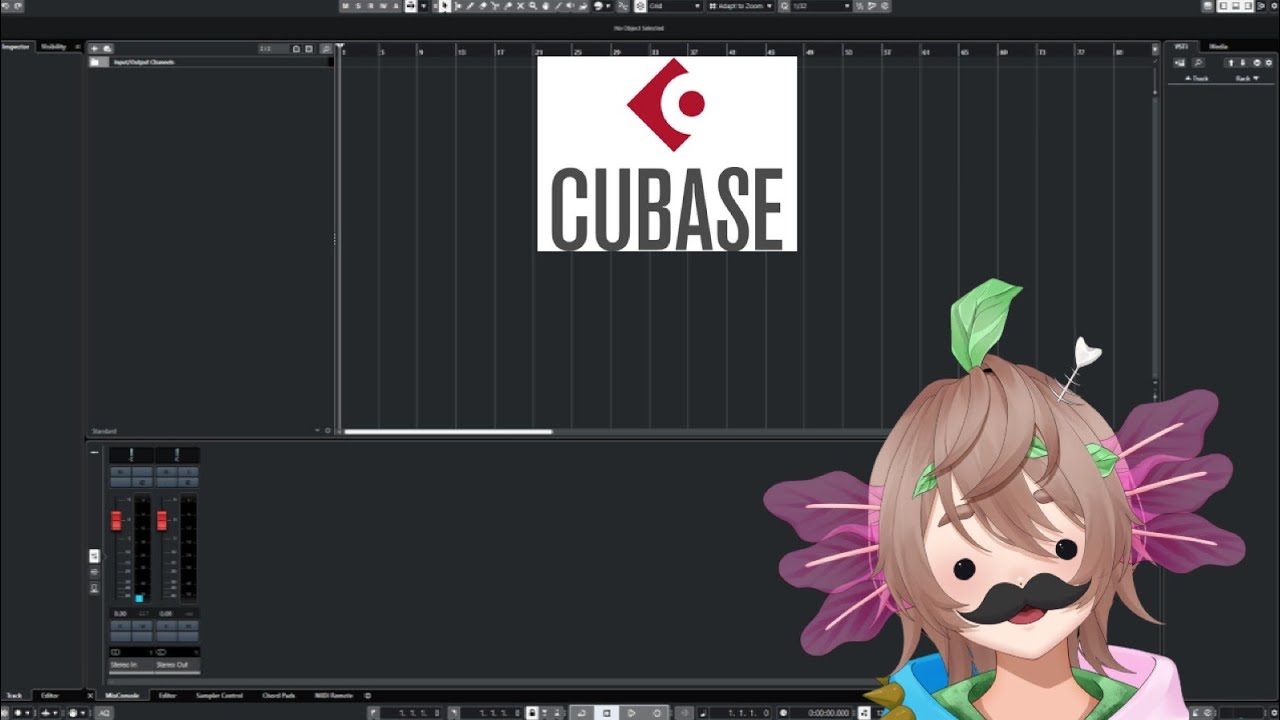Switch to the MixConsole tab

tap(122, 695)
